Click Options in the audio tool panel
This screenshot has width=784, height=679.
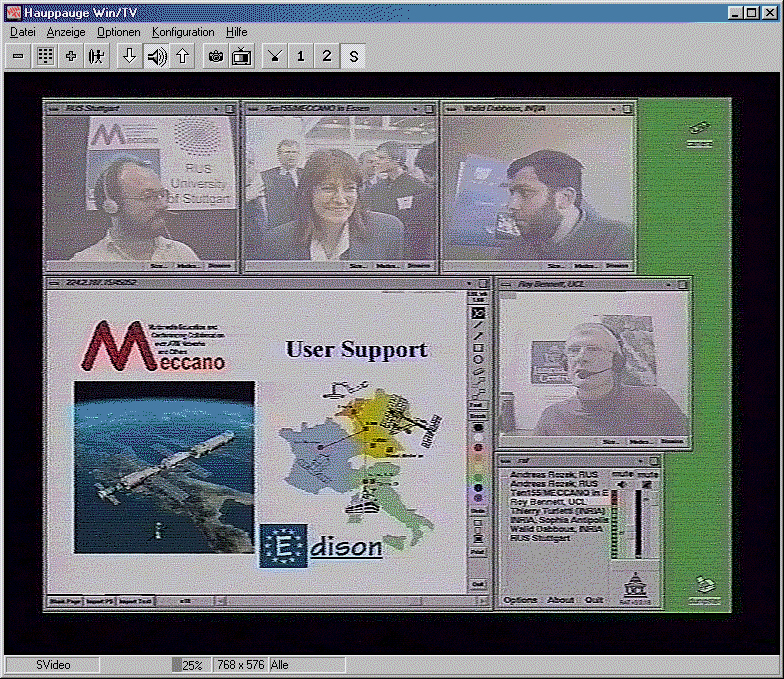tap(520, 600)
